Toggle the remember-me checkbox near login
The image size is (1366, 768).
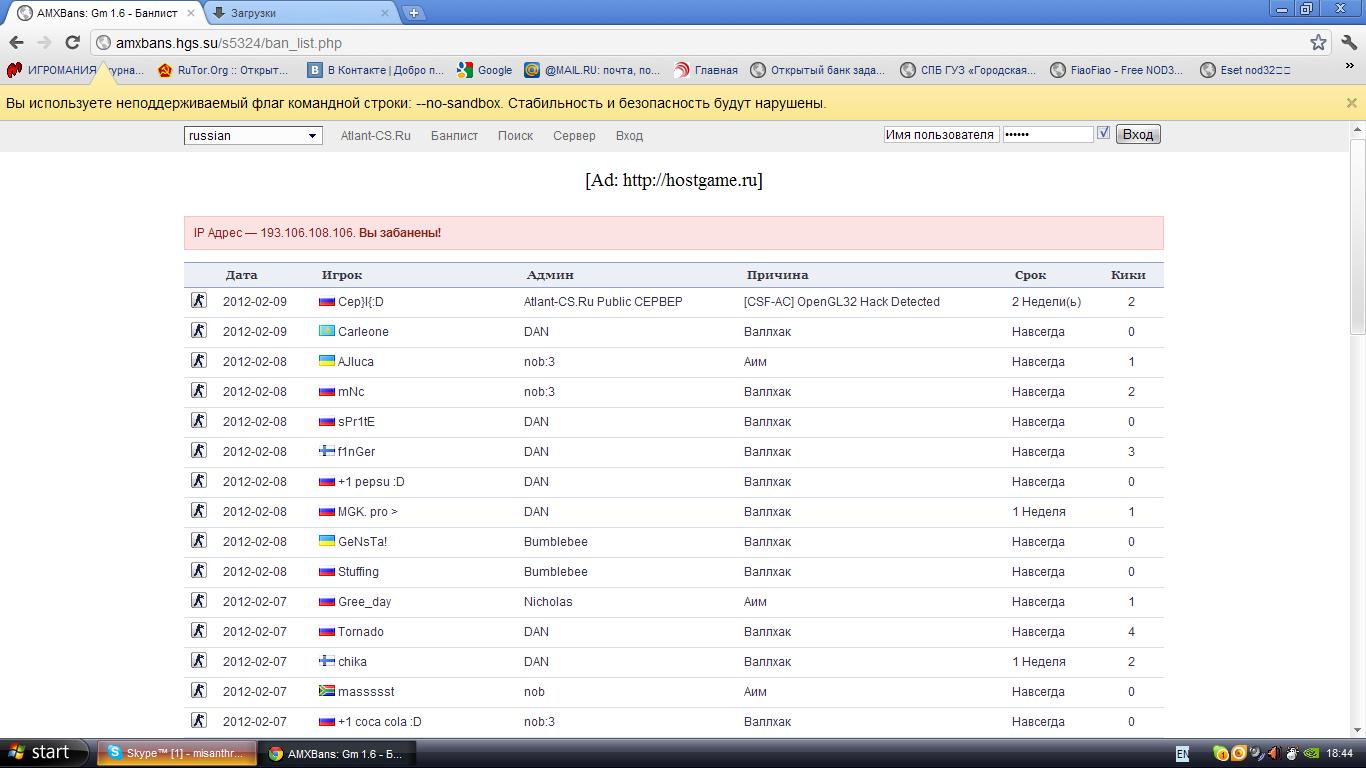point(1103,133)
